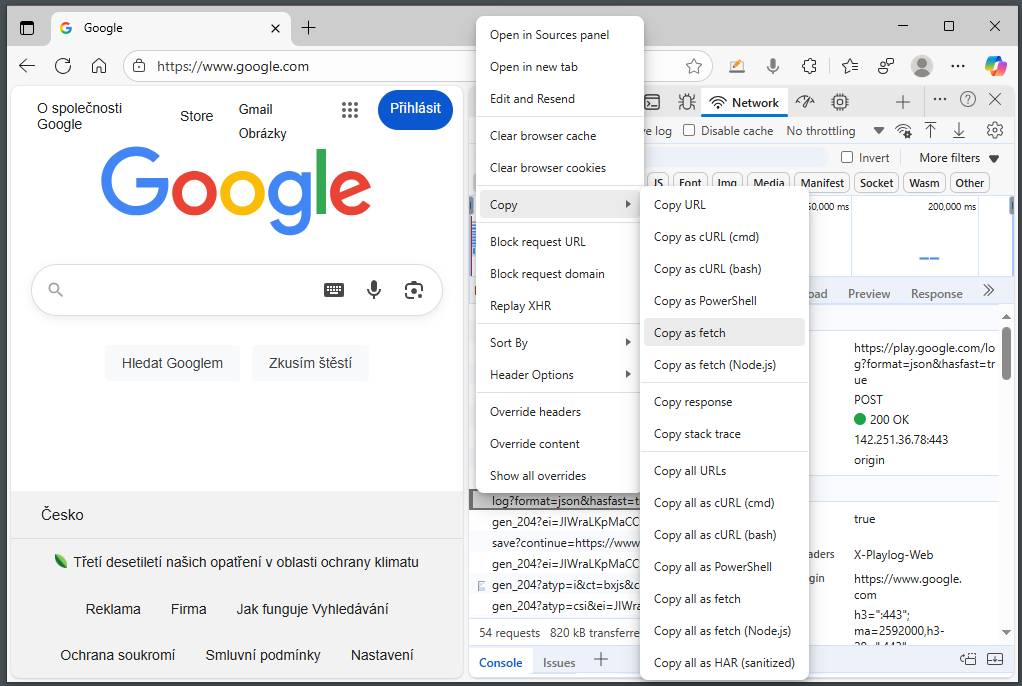Open the bug Sources tool icon
This screenshot has width=1022, height=686.
coord(686,102)
